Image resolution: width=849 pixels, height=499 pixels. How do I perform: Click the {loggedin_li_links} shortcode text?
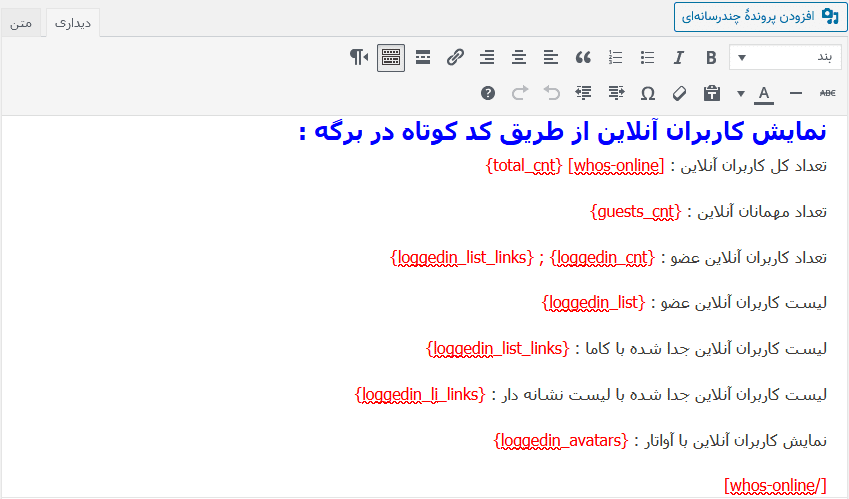(x=420, y=395)
